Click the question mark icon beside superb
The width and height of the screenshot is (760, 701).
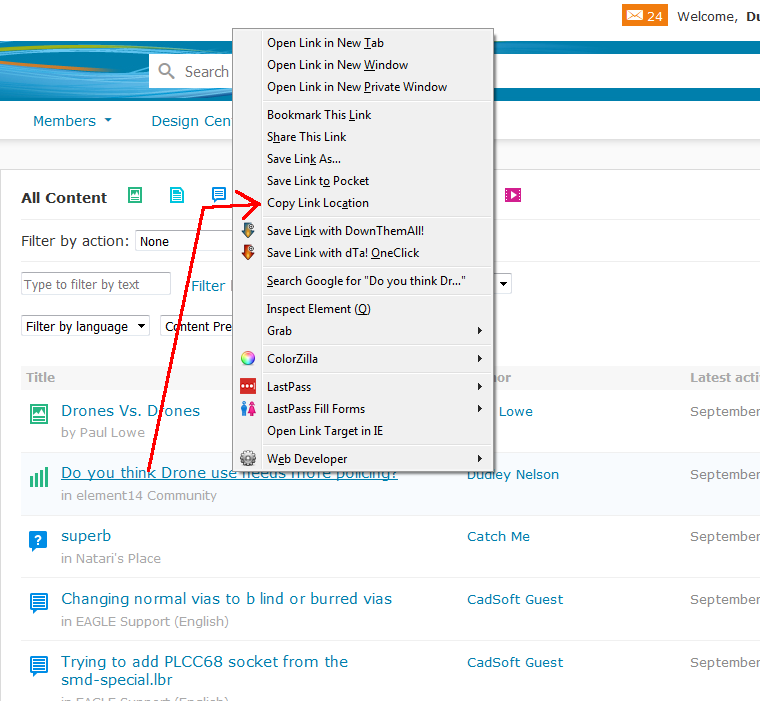click(38, 540)
